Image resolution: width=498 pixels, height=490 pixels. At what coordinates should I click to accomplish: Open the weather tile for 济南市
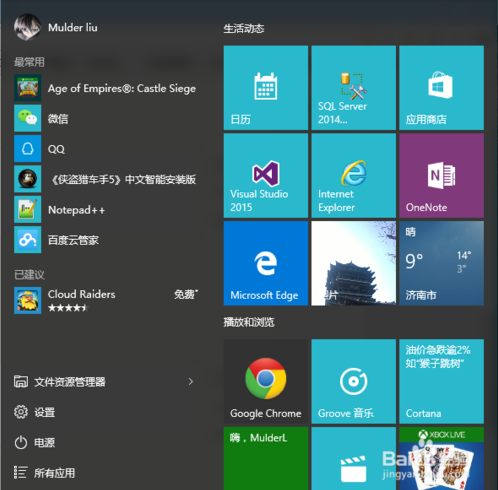point(441,263)
